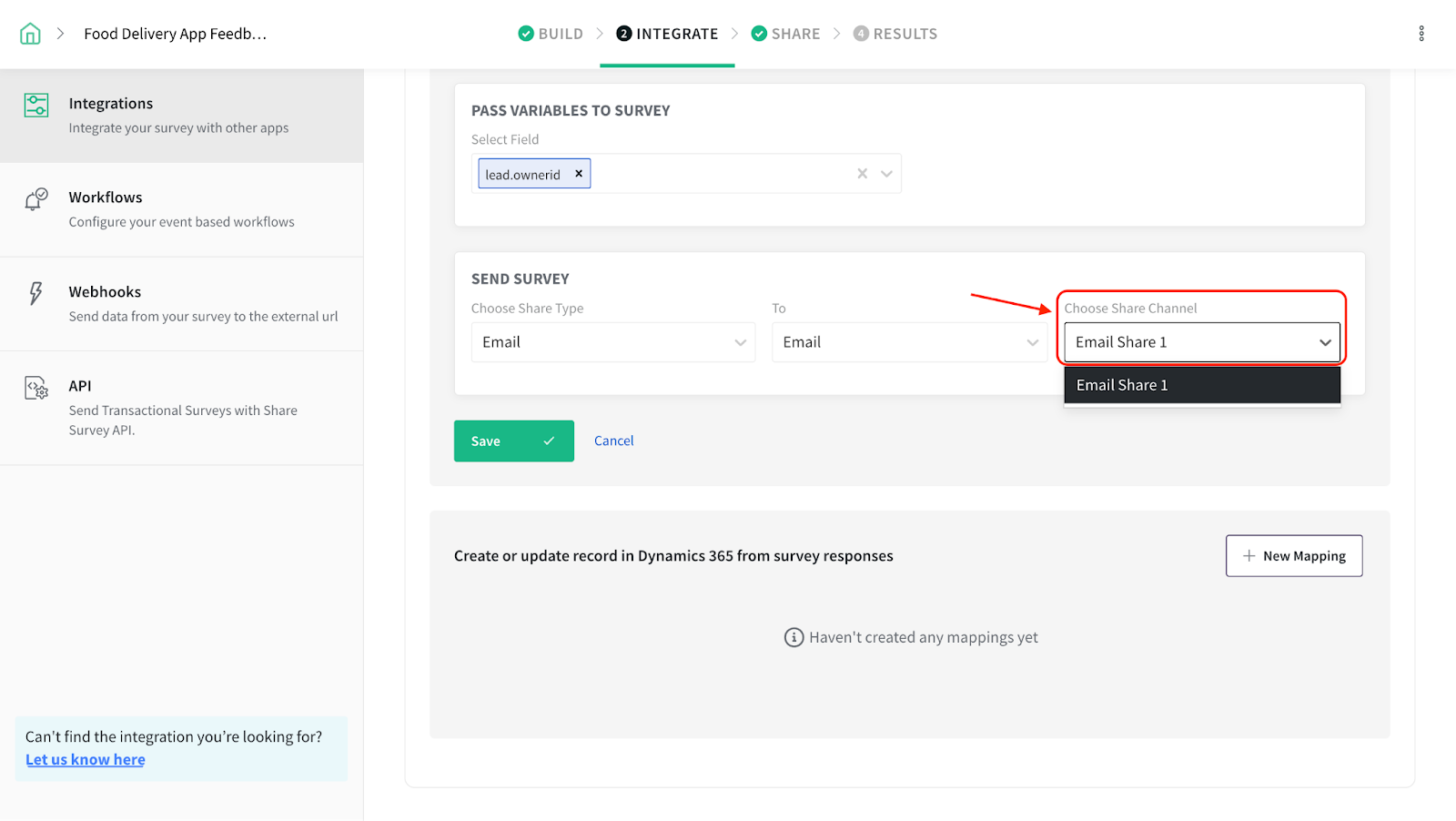Open the three-dot more options menu
The height and width of the screenshot is (821, 1456).
tap(1421, 34)
